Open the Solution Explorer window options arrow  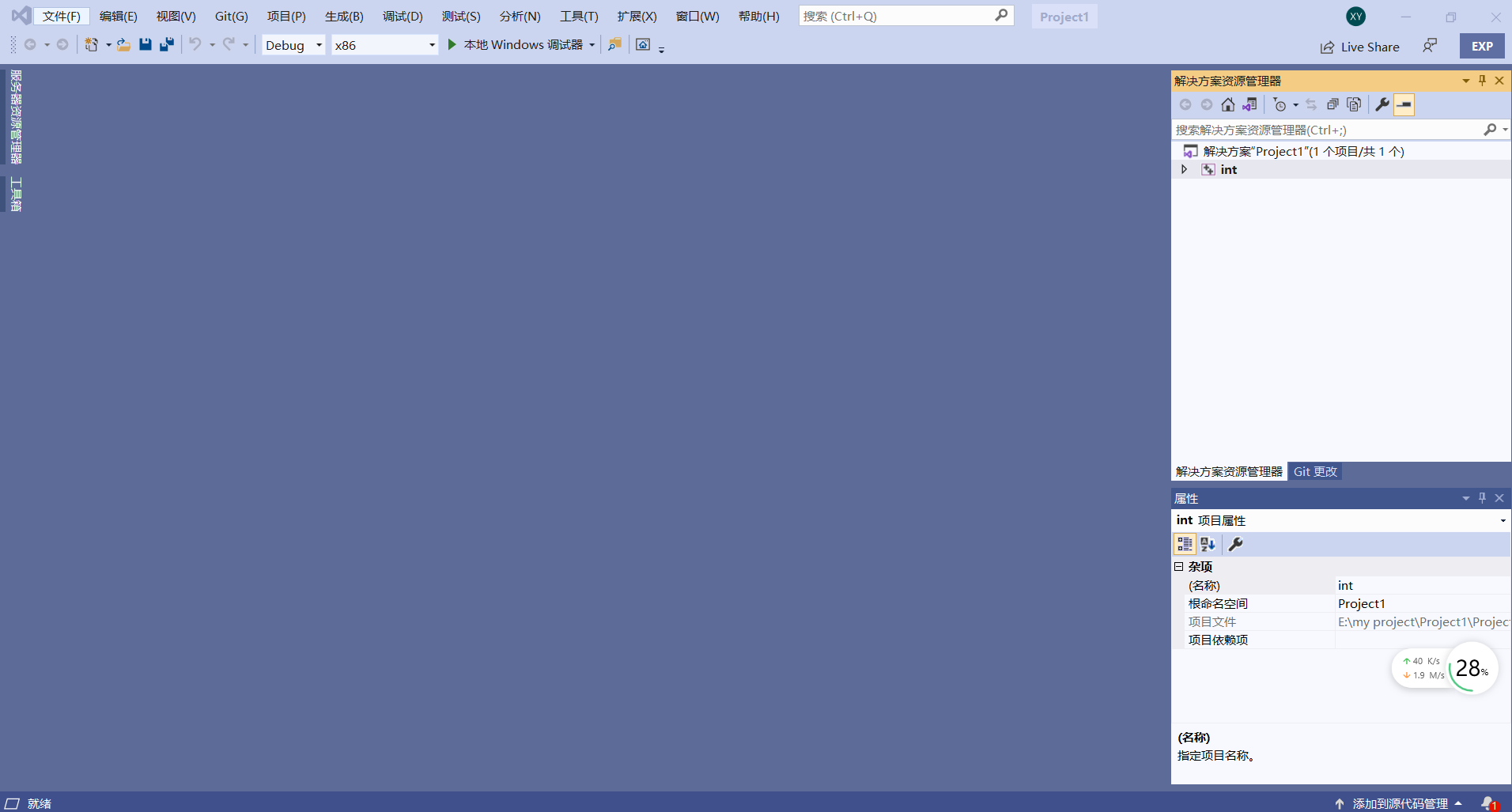(1466, 81)
